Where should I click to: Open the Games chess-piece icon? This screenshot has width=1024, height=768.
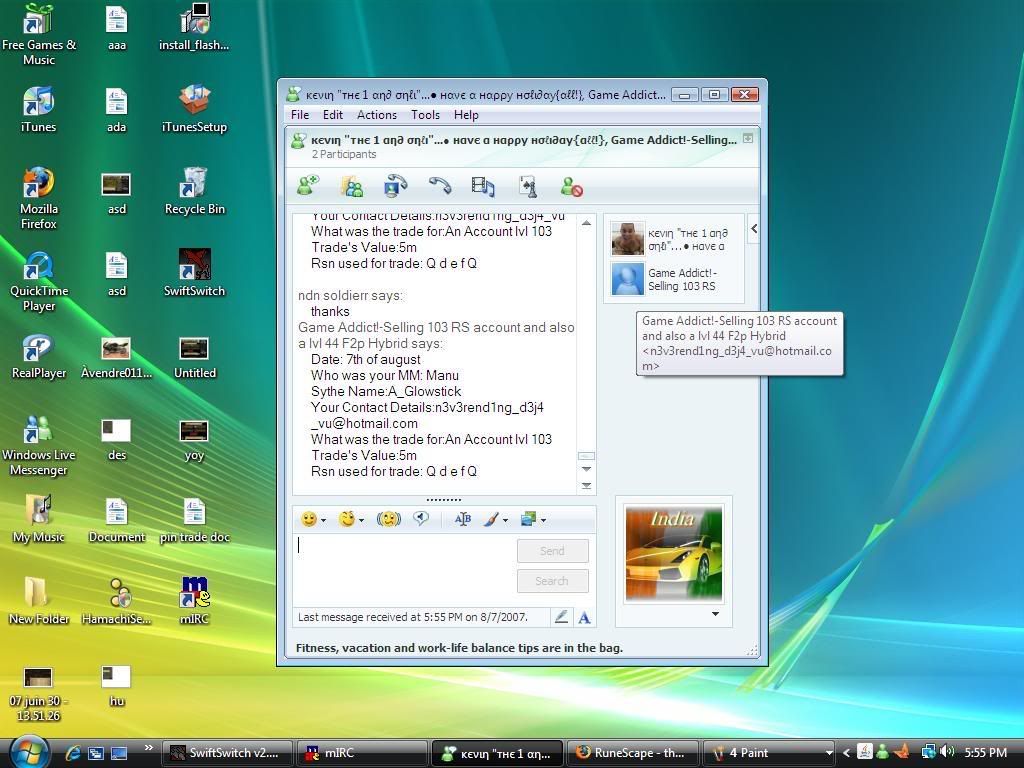click(528, 187)
